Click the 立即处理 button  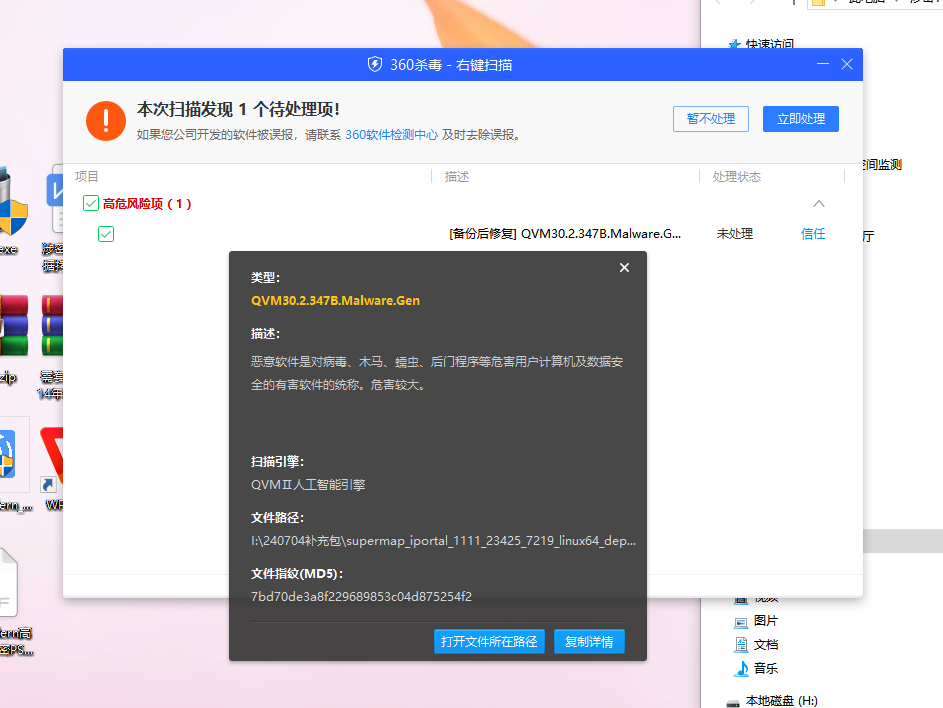[800, 118]
